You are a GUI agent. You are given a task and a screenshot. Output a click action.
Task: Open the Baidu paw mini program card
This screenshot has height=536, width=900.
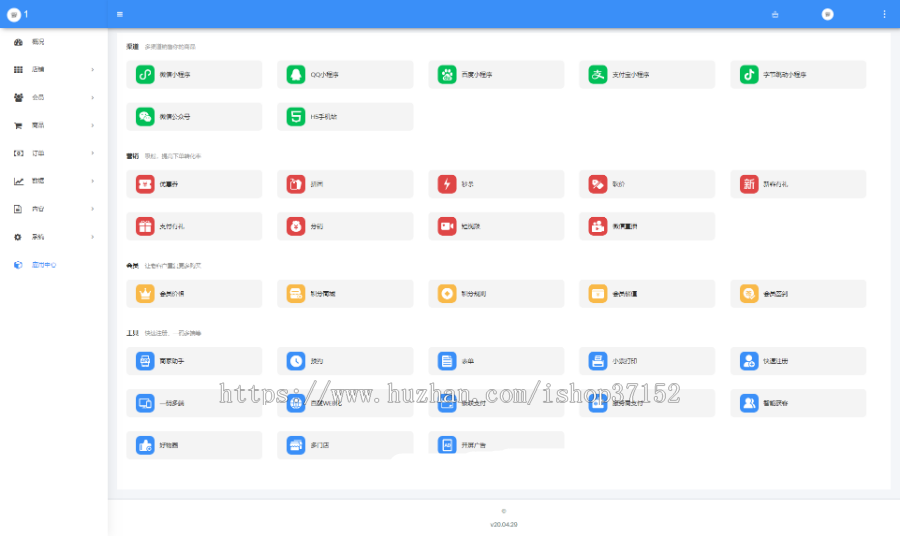tap(496, 75)
